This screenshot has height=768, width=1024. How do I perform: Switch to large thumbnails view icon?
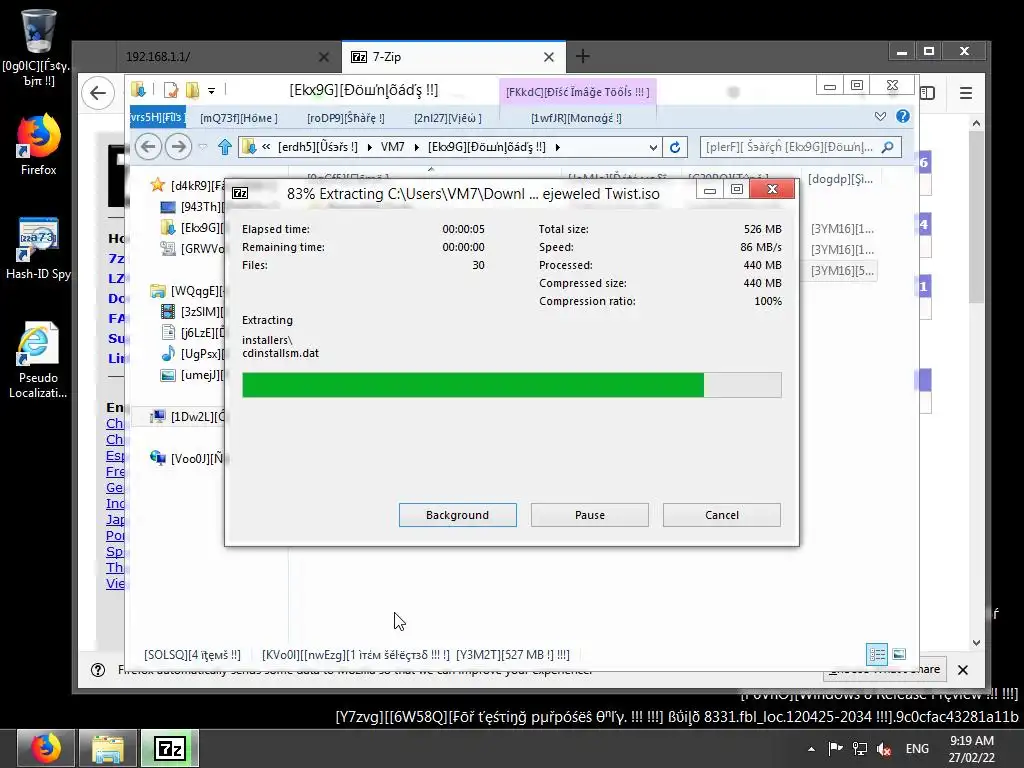pyautogui.click(x=899, y=654)
